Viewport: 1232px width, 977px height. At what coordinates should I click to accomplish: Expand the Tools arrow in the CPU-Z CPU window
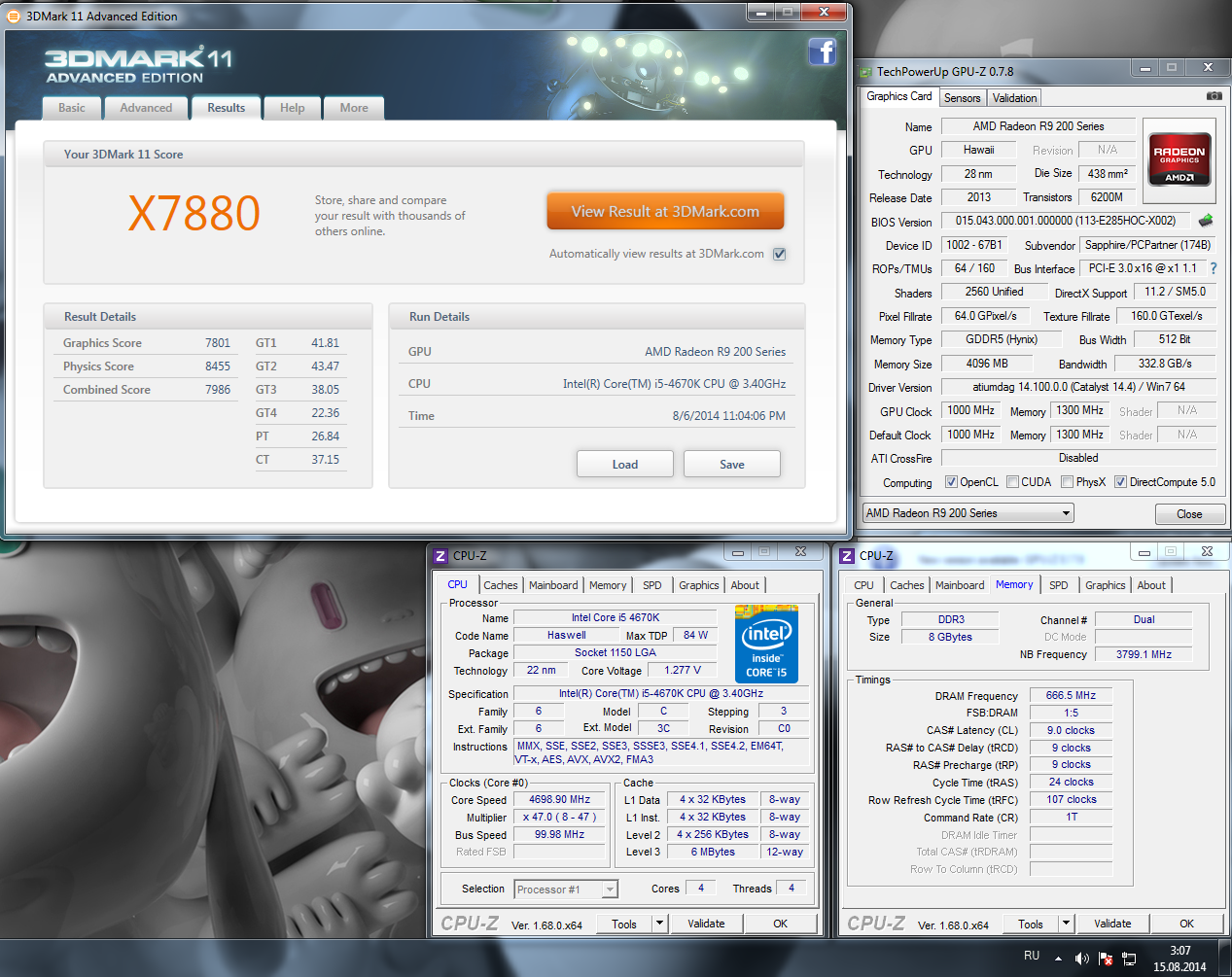click(659, 924)
